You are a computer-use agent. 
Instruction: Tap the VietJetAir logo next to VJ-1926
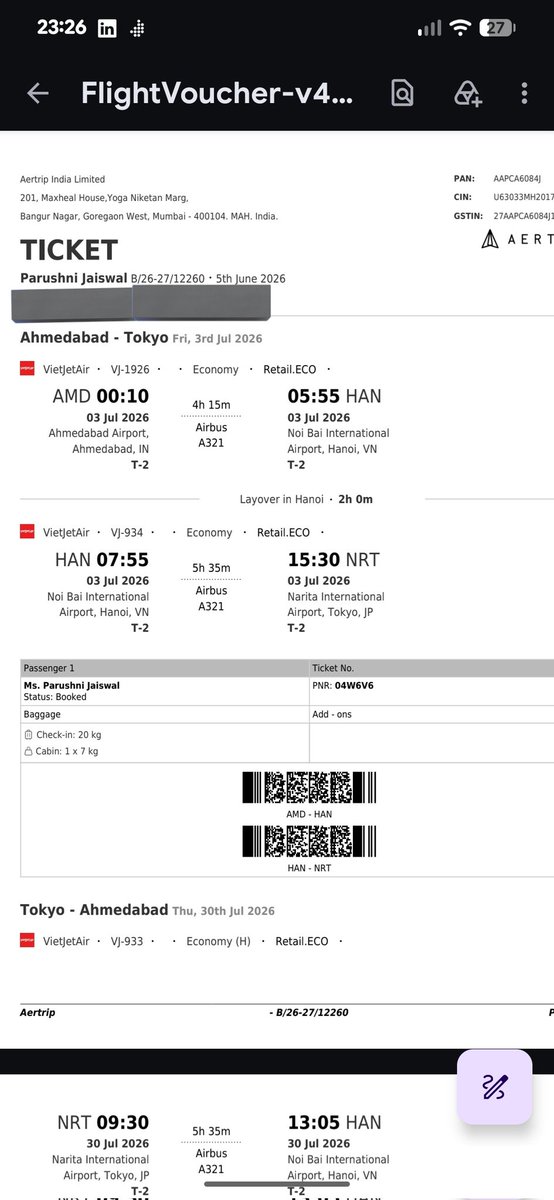point(26,369)
